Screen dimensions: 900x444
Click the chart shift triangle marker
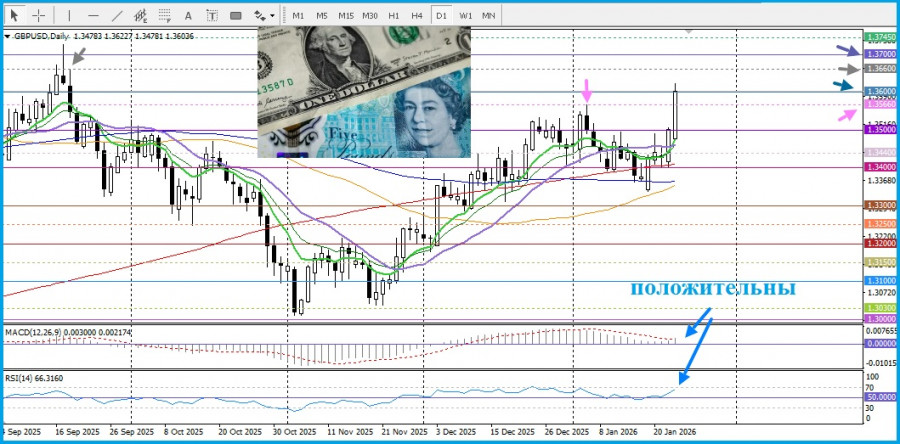687,31
